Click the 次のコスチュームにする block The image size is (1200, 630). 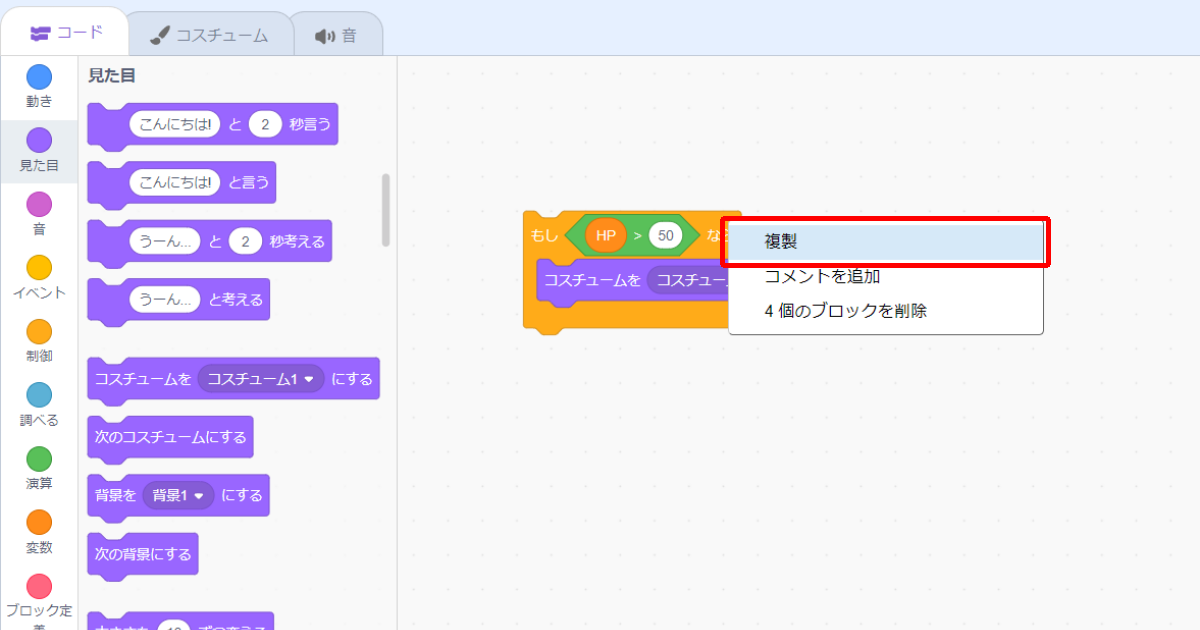point(169,437)
